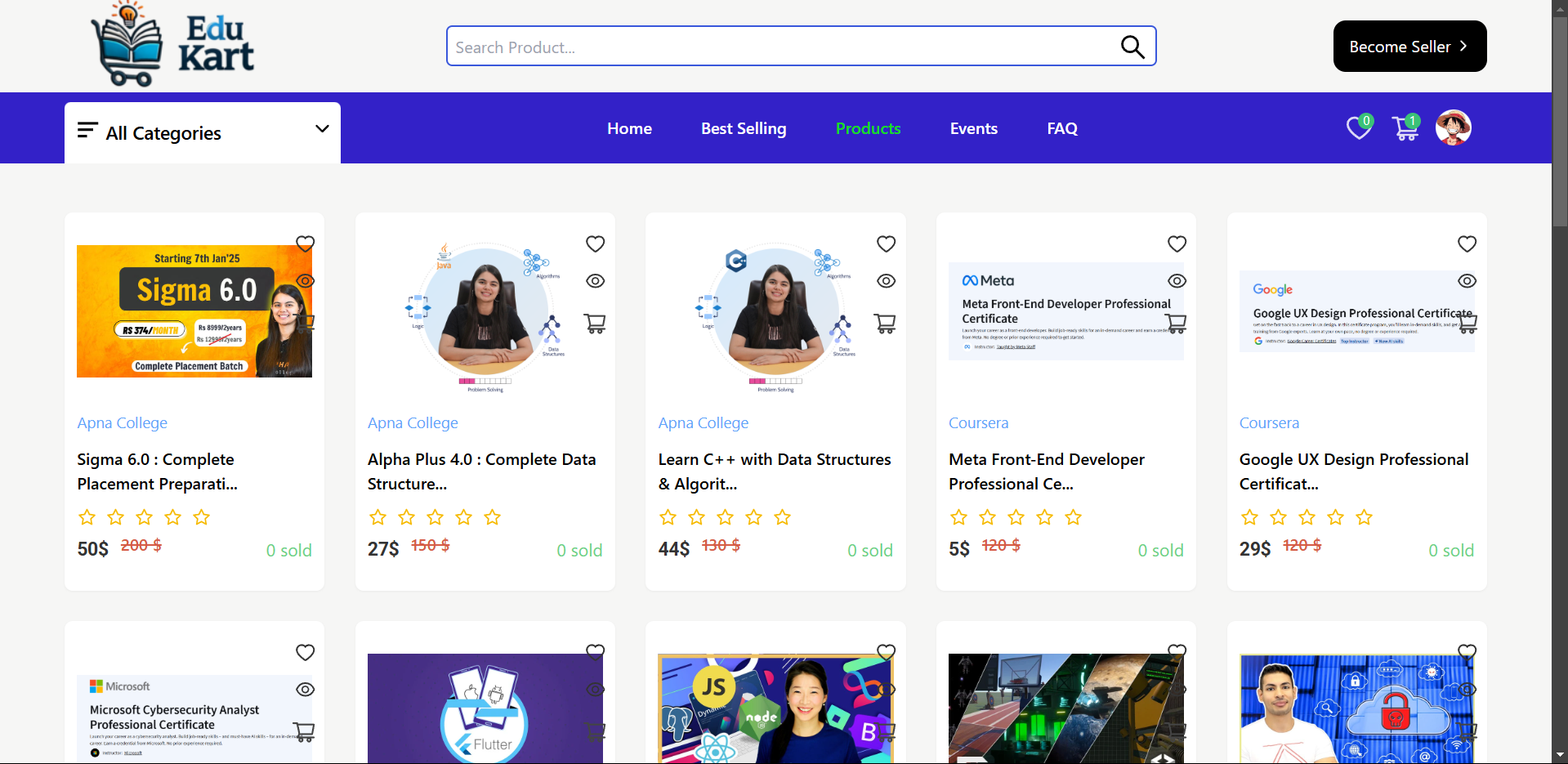Quick view Meta Front-End eye icon
Viewport: 1568px width, 764px height.
(1177, 281)
